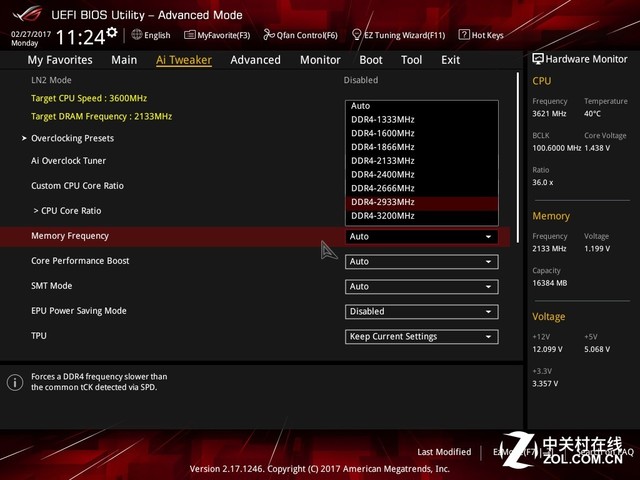Click CPU frequency 3621 MHz value
Viewport: 640px width, 480px height.
(549, 113)
